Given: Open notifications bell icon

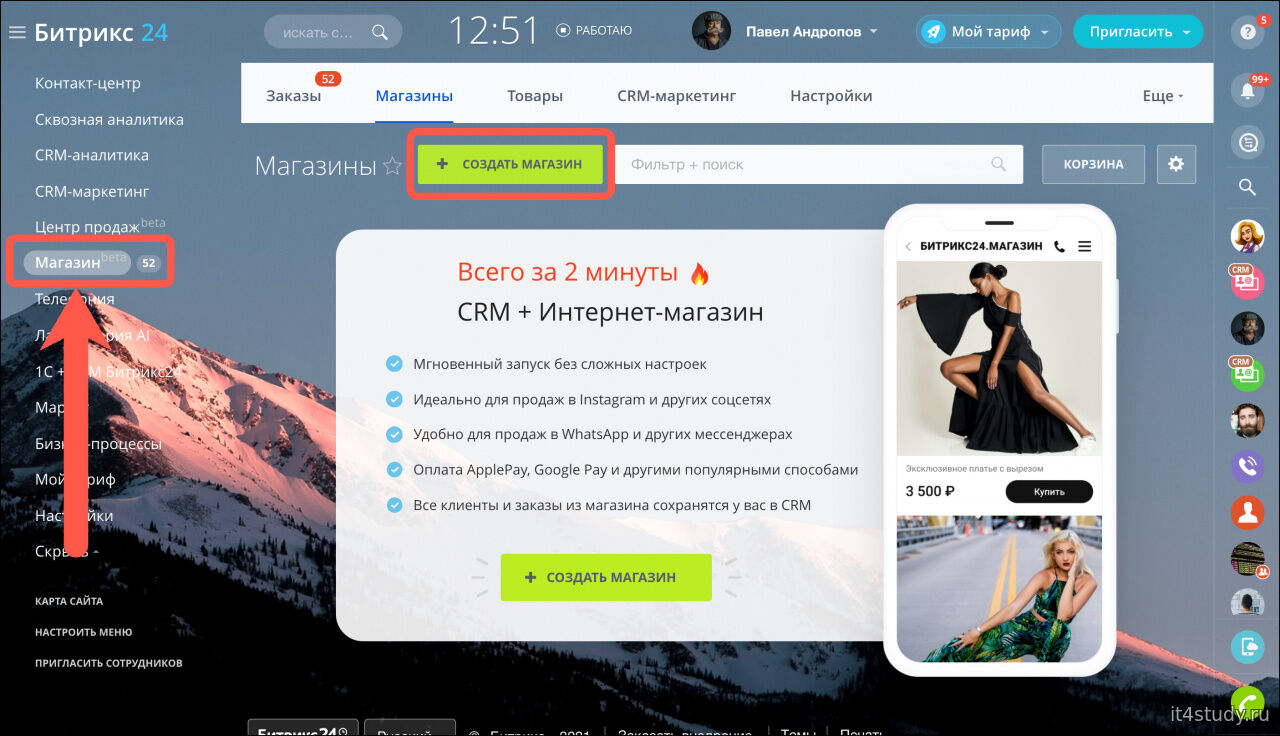Looking at the screenshot, I should tap(1247, 91).
